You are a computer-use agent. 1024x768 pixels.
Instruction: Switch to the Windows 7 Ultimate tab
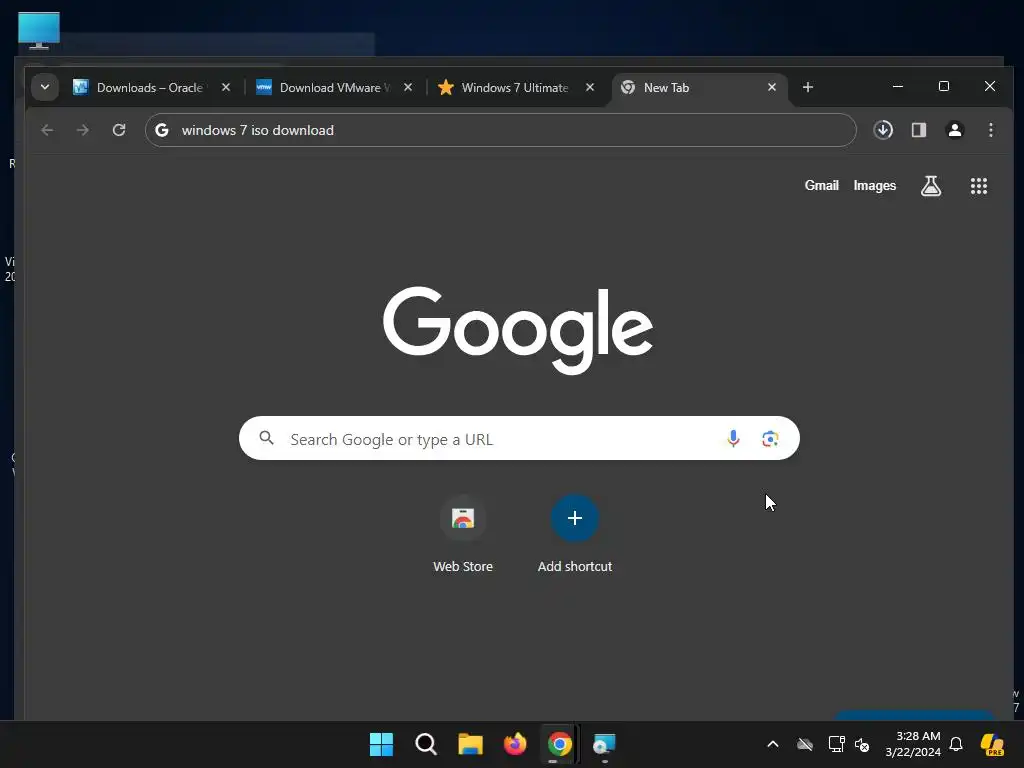tap(516, 88)
